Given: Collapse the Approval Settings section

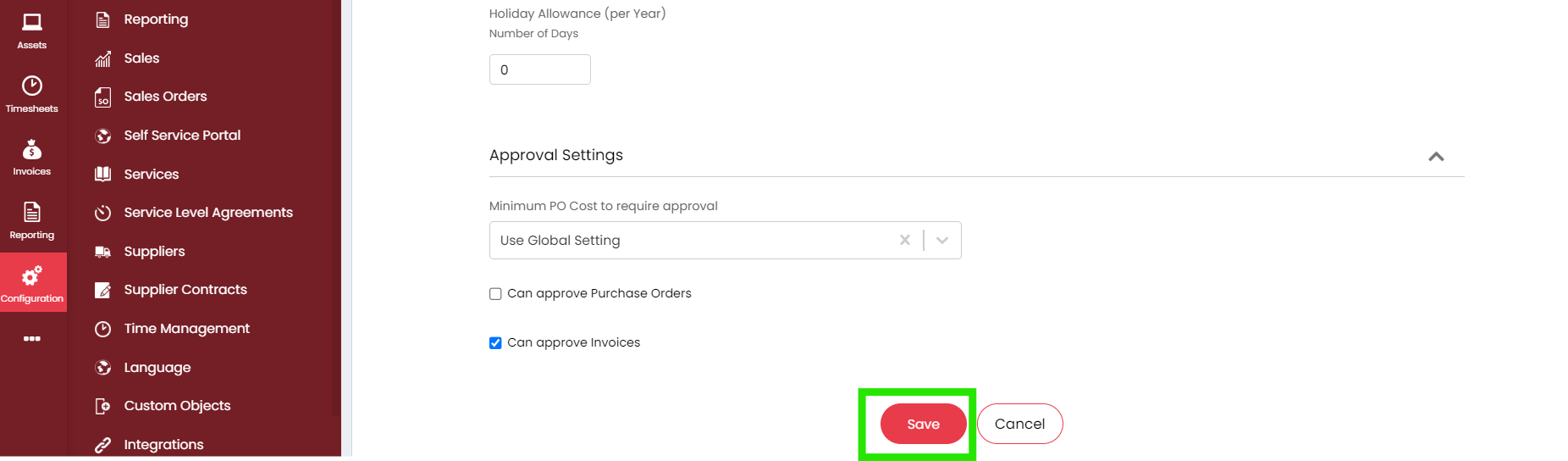Looking at the screenshot, I should [x=1436, y=157].
